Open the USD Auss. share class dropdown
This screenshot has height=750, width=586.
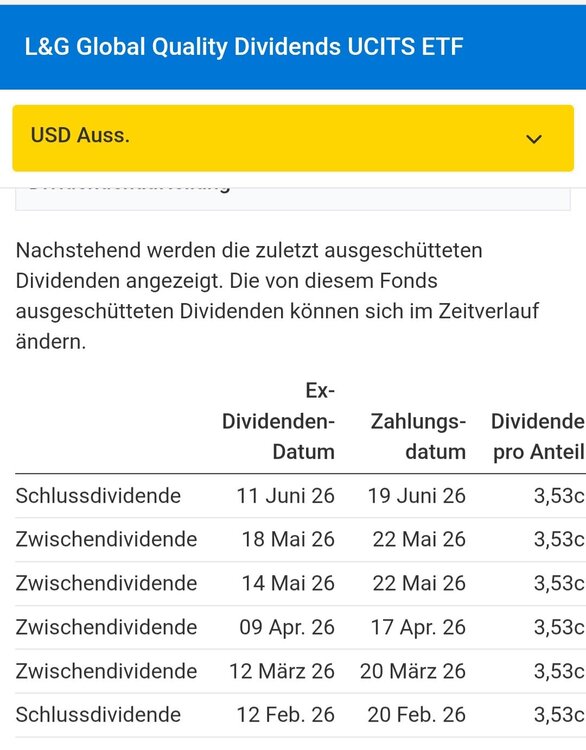[x=293, y=138]
